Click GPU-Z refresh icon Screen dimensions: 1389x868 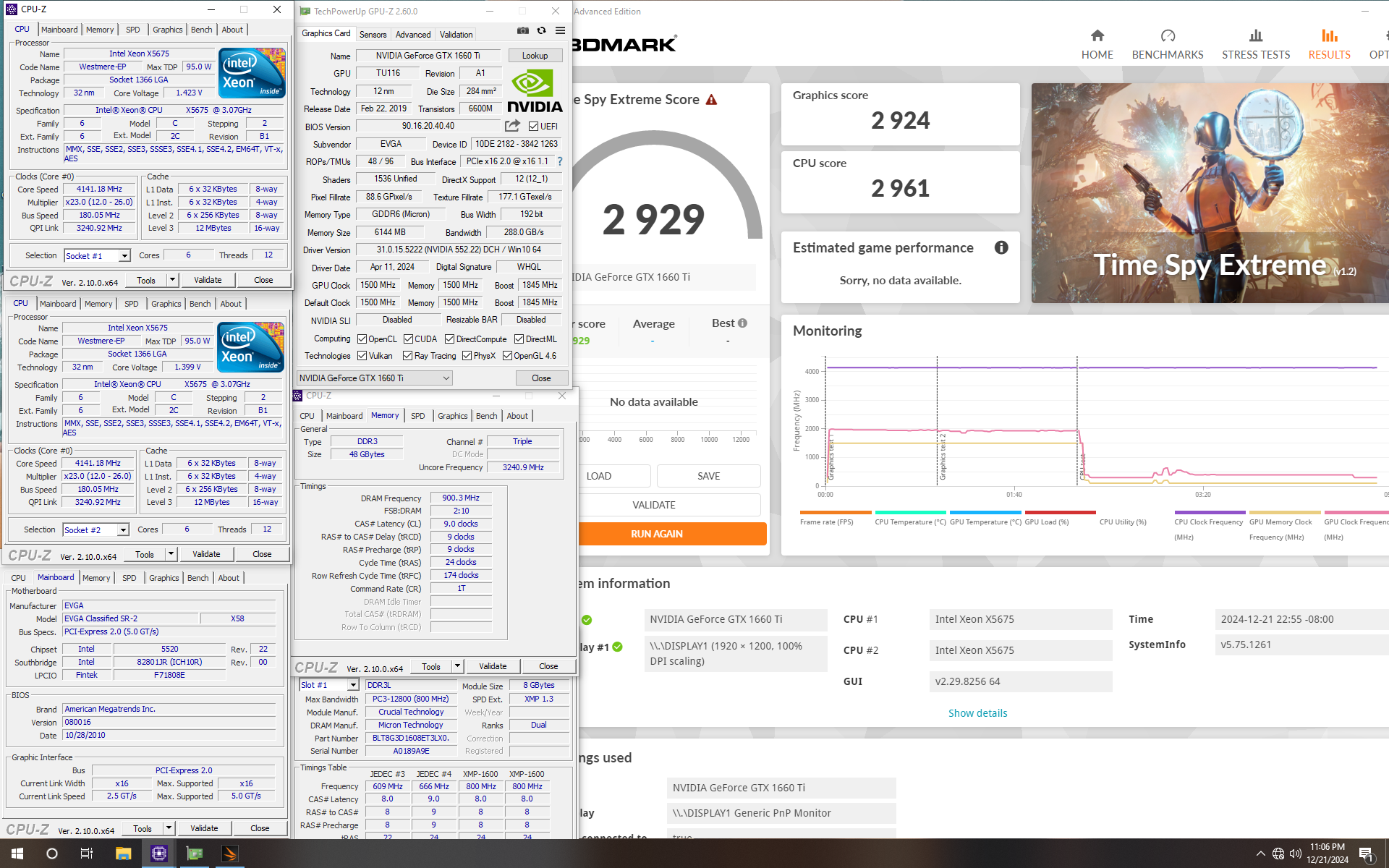pyautogui.click(x=541, y=30)
